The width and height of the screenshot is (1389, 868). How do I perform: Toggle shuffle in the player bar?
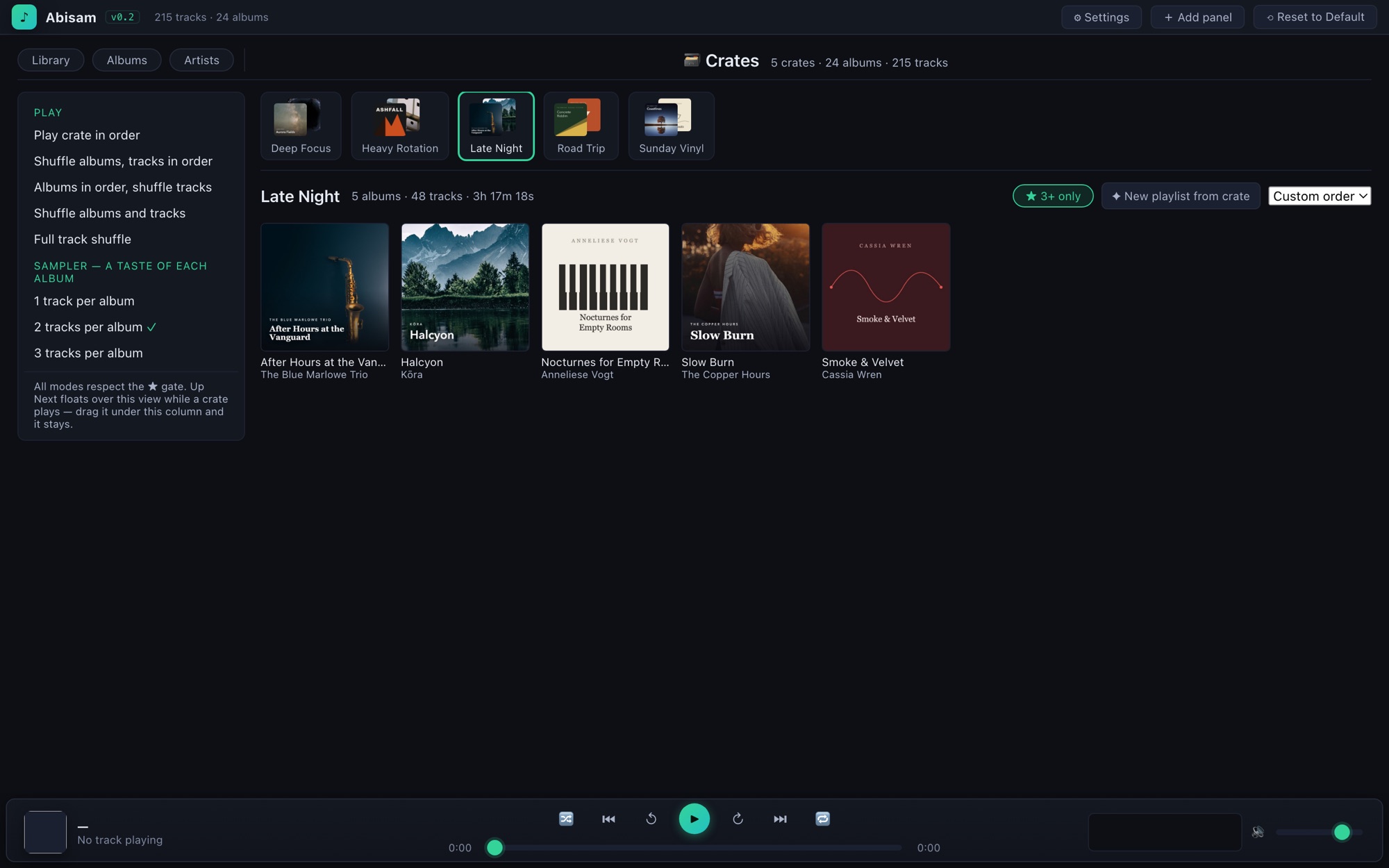click(x=566, y=819)
